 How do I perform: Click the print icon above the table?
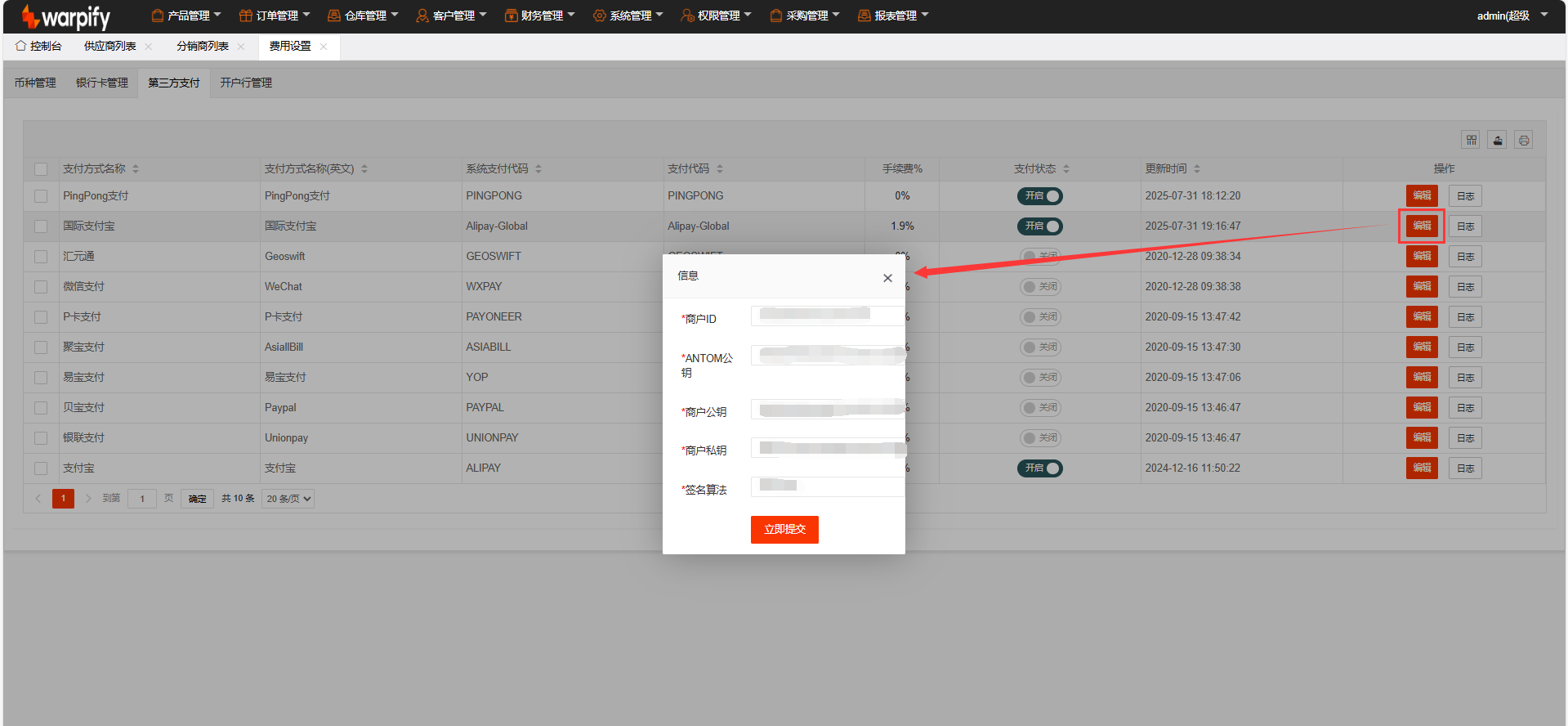pyautogui.click(x=1523, y=140)
